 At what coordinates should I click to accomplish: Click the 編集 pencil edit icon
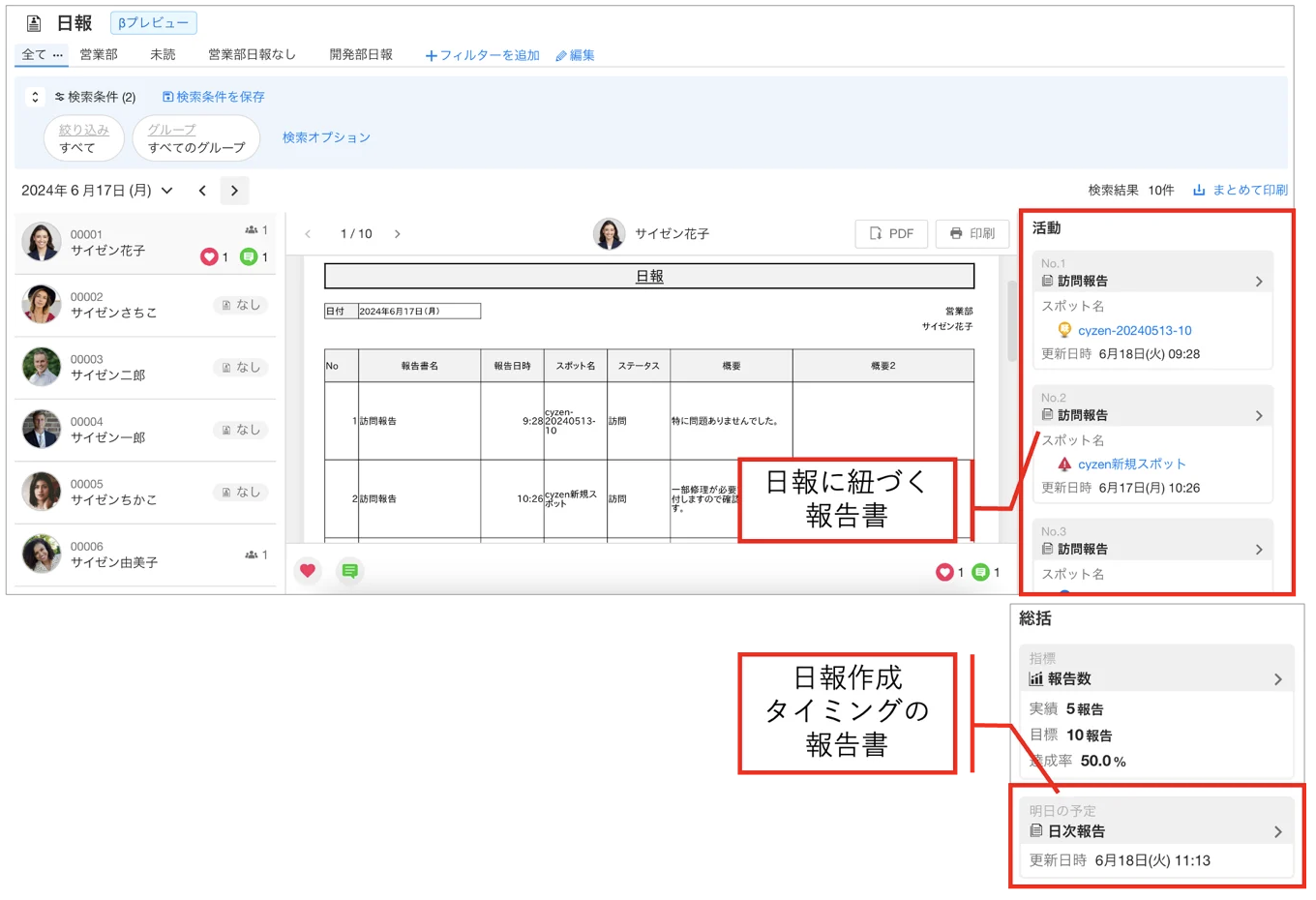click(x=561, y=56)
